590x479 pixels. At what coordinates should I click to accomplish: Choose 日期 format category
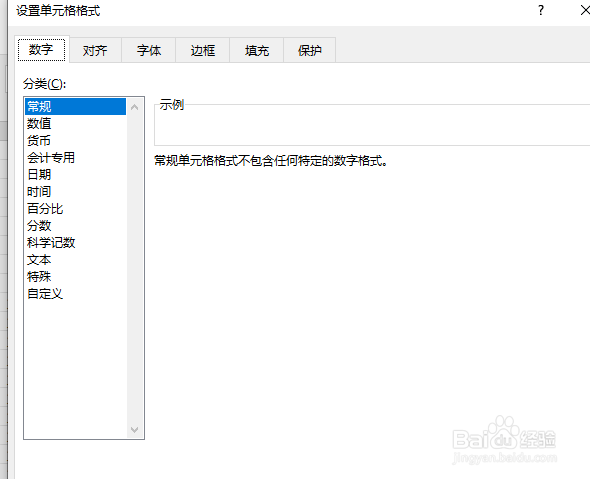tap(75, 175)
